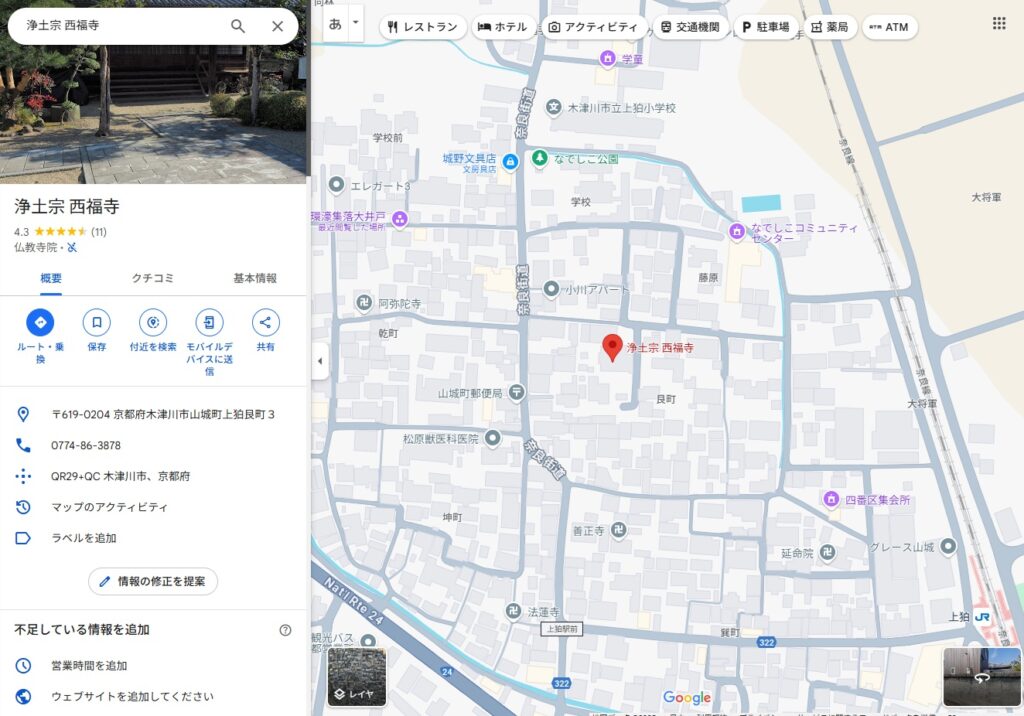This screenshot has width=1024, height=716.
Task: Click the phone number 0774-86-3878
Action: click(86, 446)
